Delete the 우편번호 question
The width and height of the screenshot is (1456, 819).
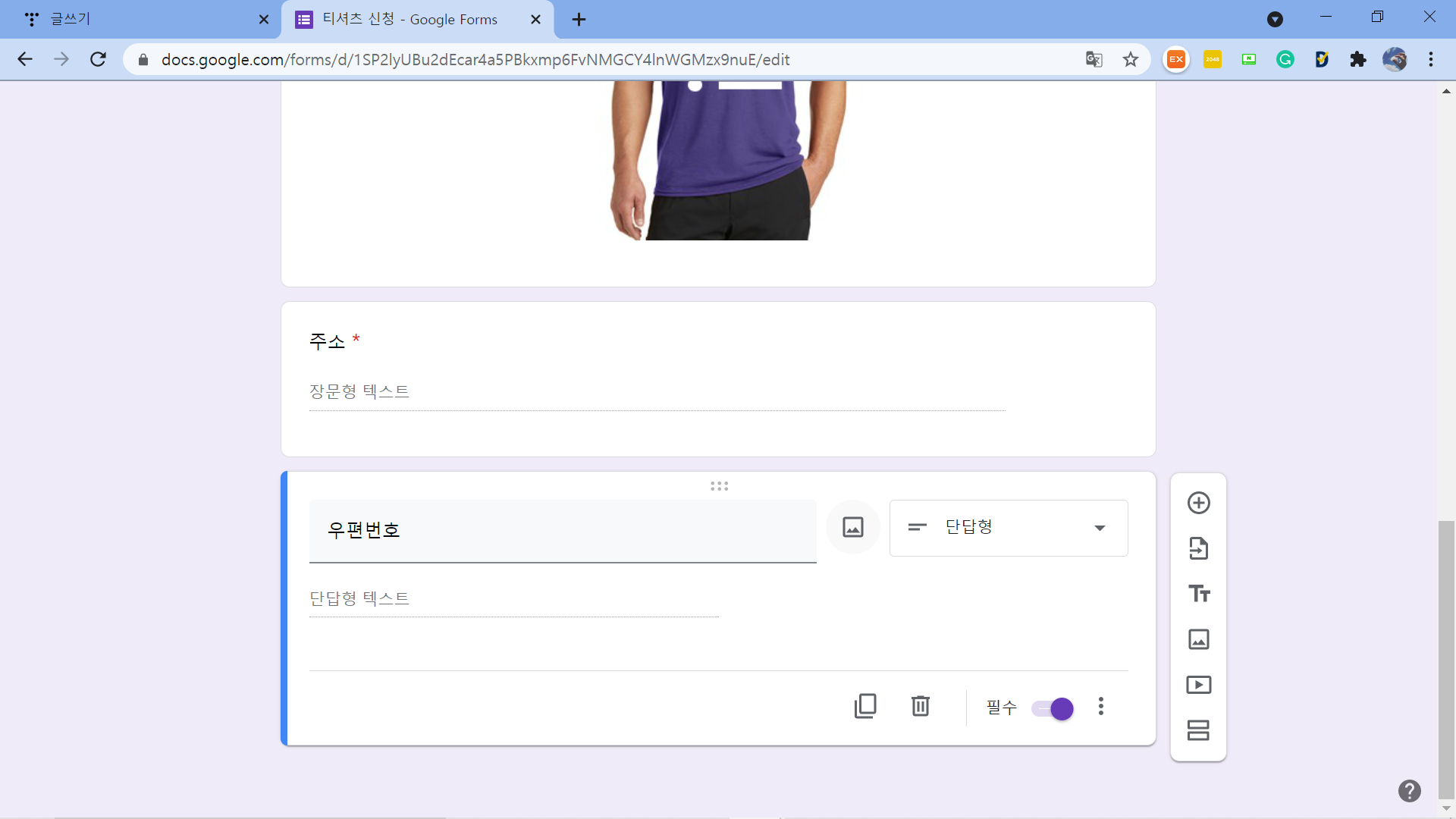920,706
